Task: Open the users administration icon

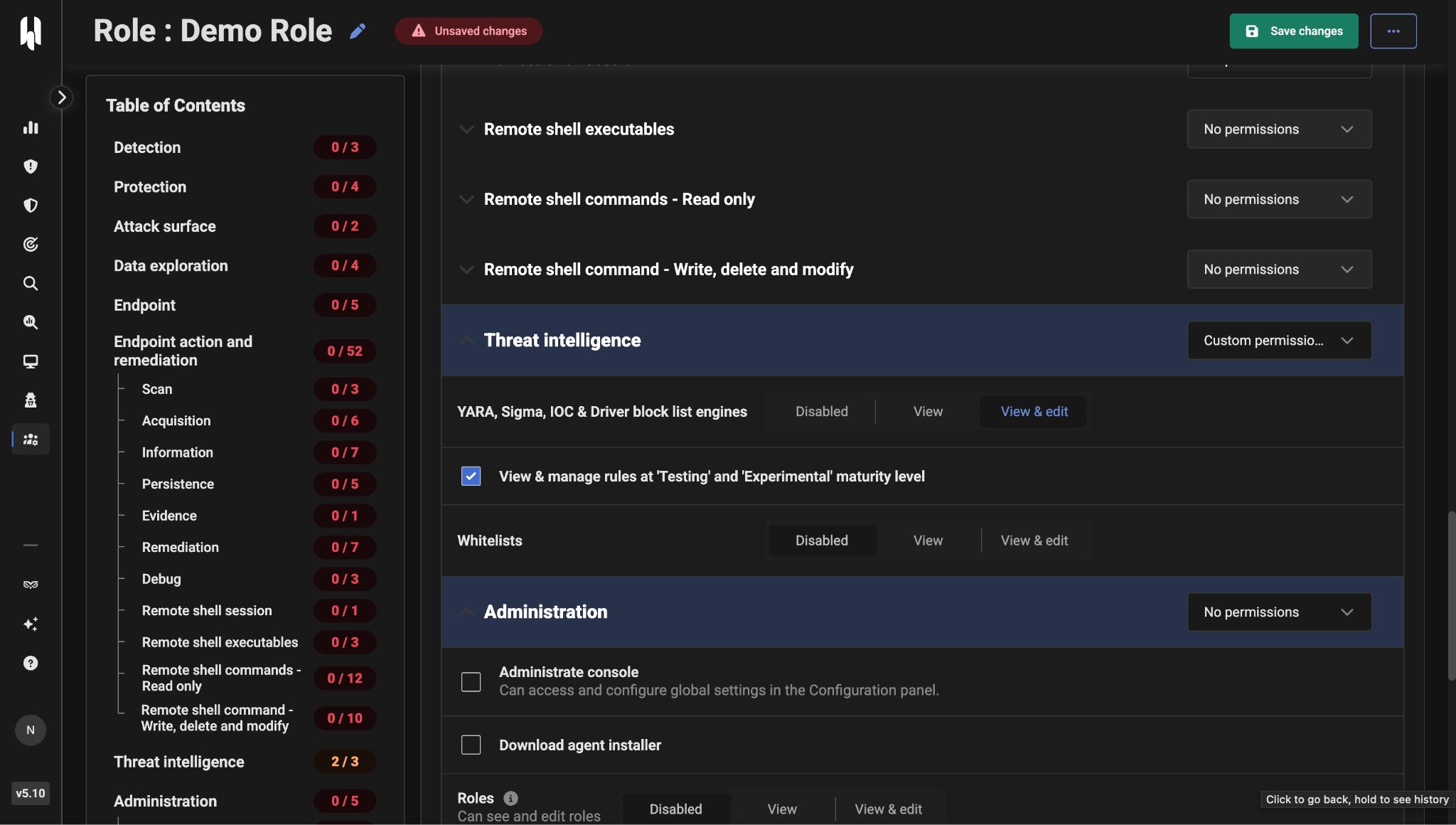Action: 31,440
